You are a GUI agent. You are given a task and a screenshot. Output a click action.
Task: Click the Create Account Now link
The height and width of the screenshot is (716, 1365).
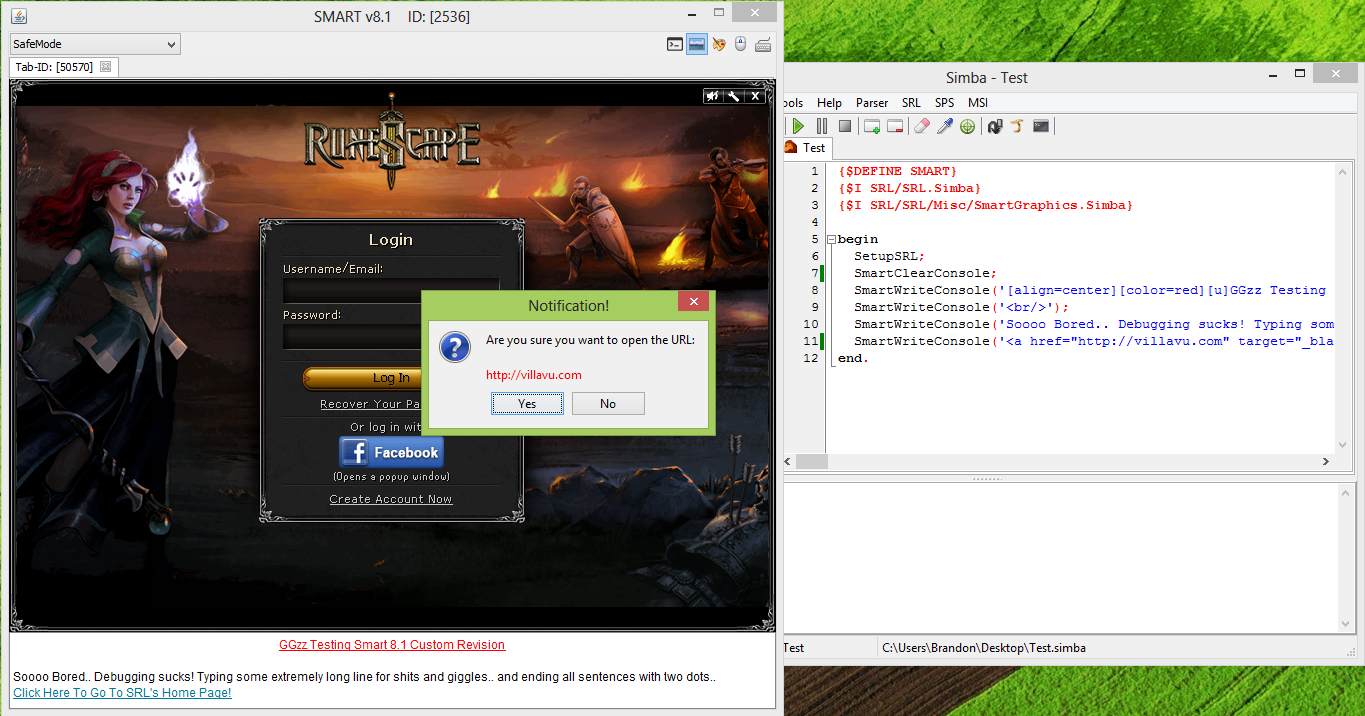(391, 499)
